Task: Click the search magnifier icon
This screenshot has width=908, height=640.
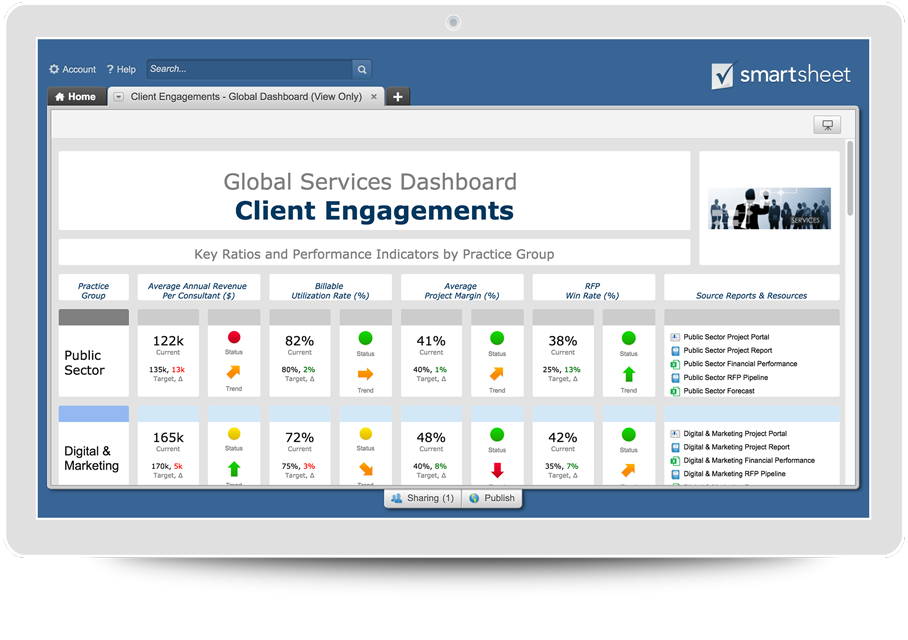Action: (361, 69)
